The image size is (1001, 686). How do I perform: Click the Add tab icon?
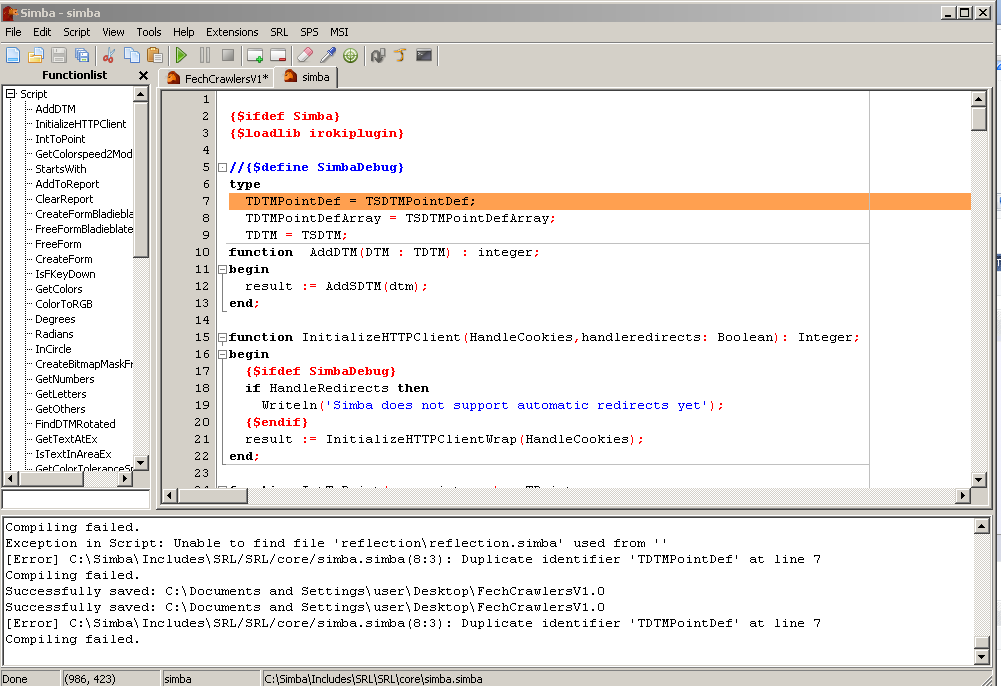pos(255,55)
